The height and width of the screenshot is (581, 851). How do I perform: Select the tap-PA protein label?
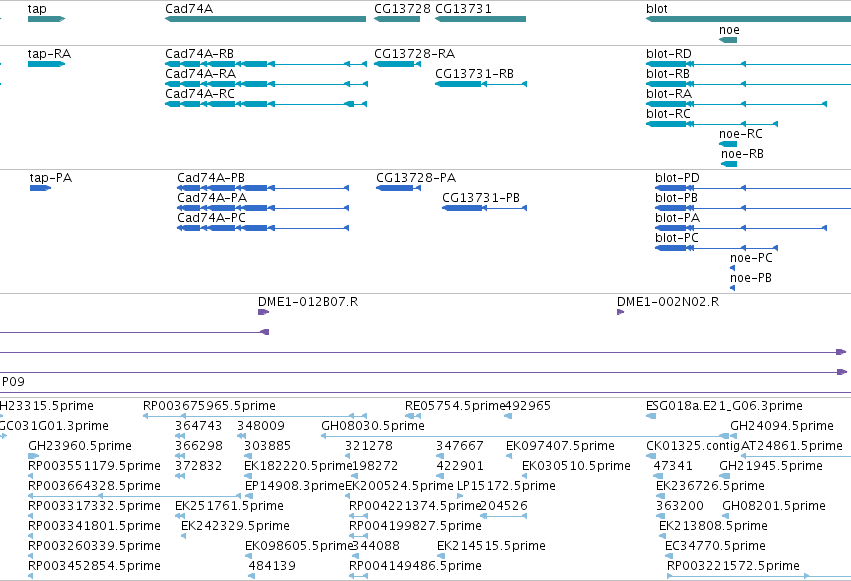(x=50, y=178)
